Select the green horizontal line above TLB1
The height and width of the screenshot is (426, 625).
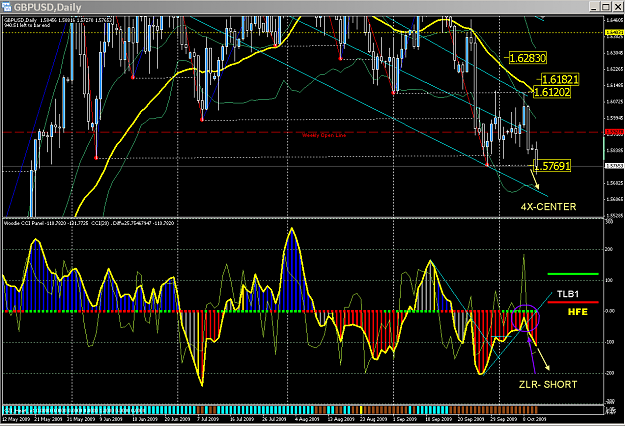pyautogui.click(x=573, y=274)
